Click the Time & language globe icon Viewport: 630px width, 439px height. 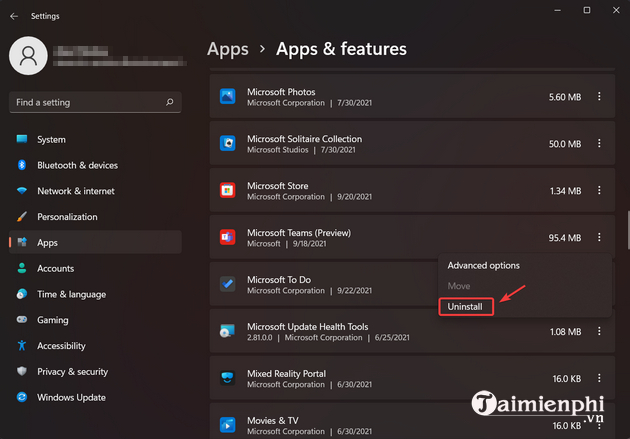22,294
